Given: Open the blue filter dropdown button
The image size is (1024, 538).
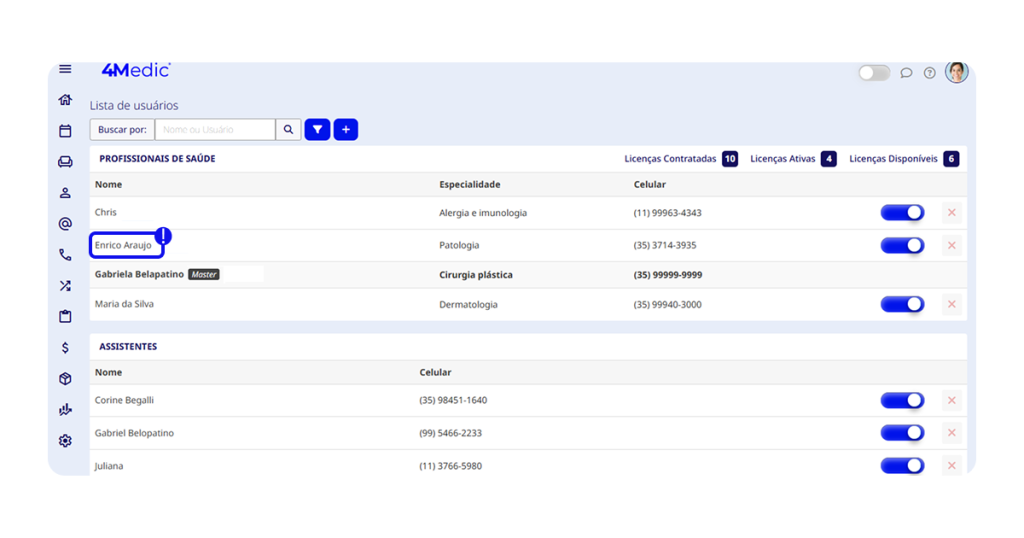Looking at the screenshot, I should pyautogui.click(x=317, y=130).
